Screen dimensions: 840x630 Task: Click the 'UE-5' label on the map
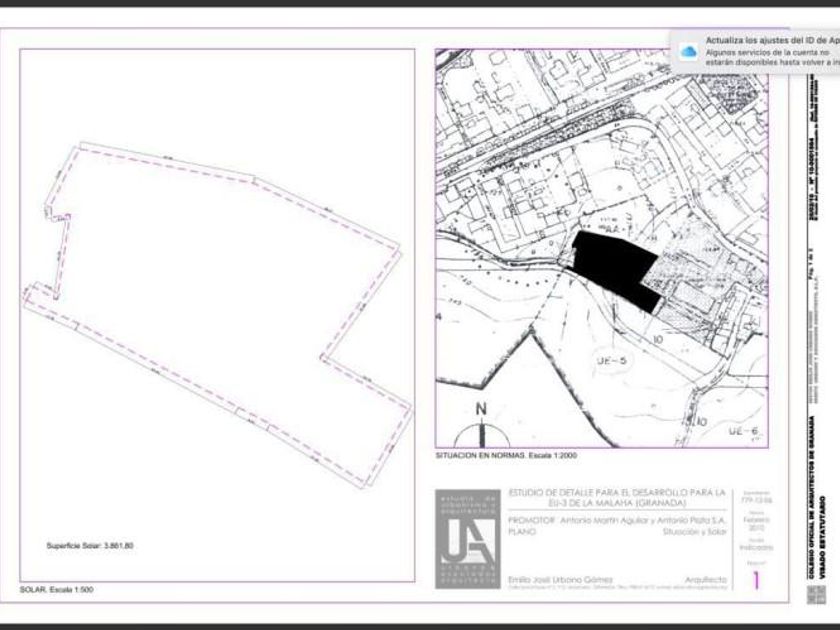[611, 361]
